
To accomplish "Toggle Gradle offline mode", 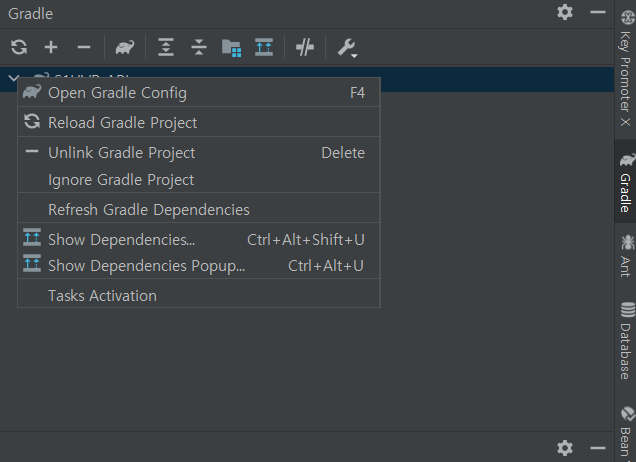I will tap(305, 47).
